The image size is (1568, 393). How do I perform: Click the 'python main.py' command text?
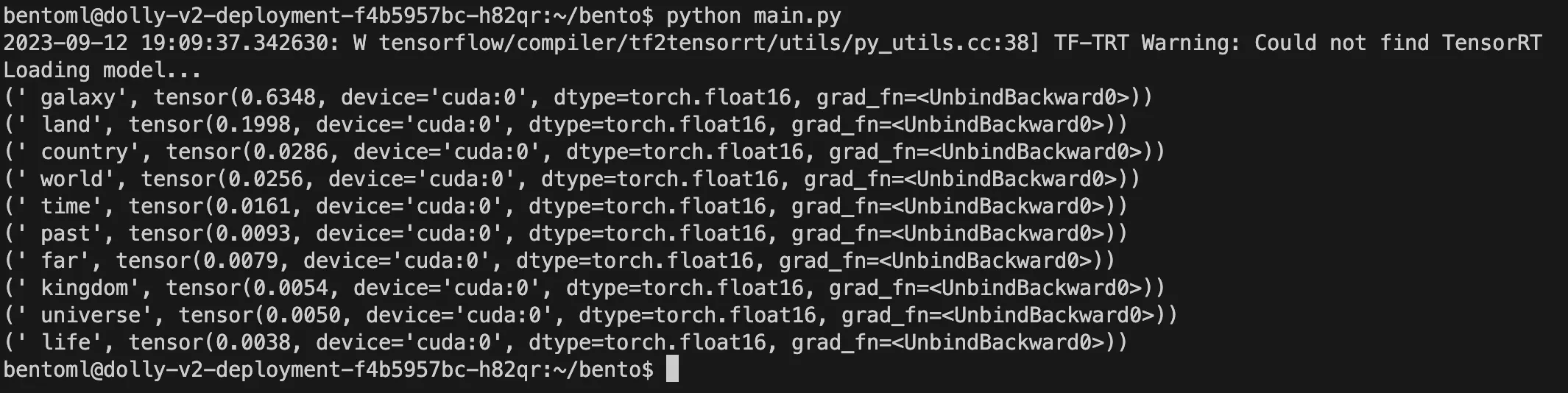tap(753, 15)
